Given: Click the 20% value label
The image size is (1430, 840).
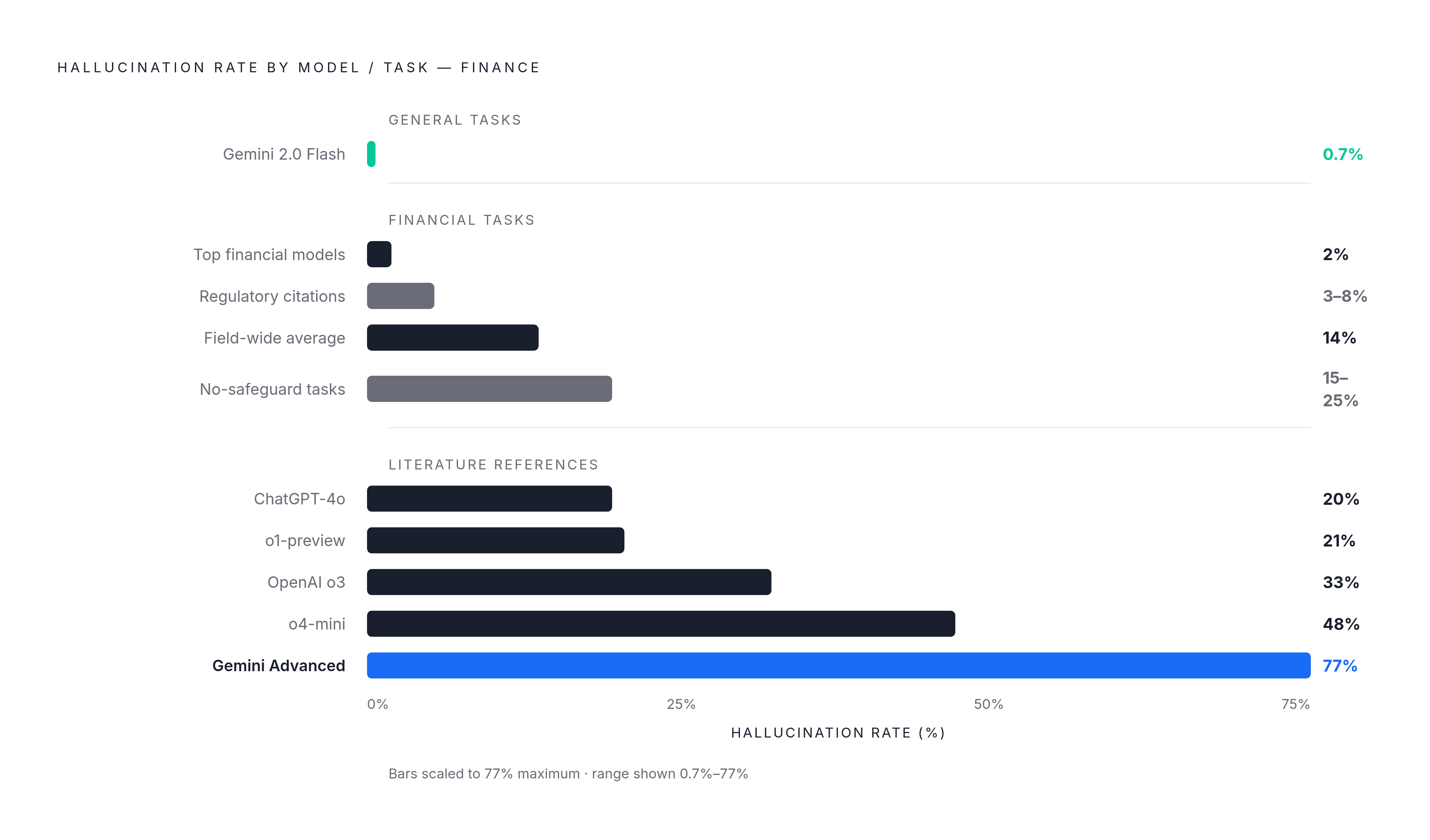Looking at the screenshot, I should pos(1341,500).
